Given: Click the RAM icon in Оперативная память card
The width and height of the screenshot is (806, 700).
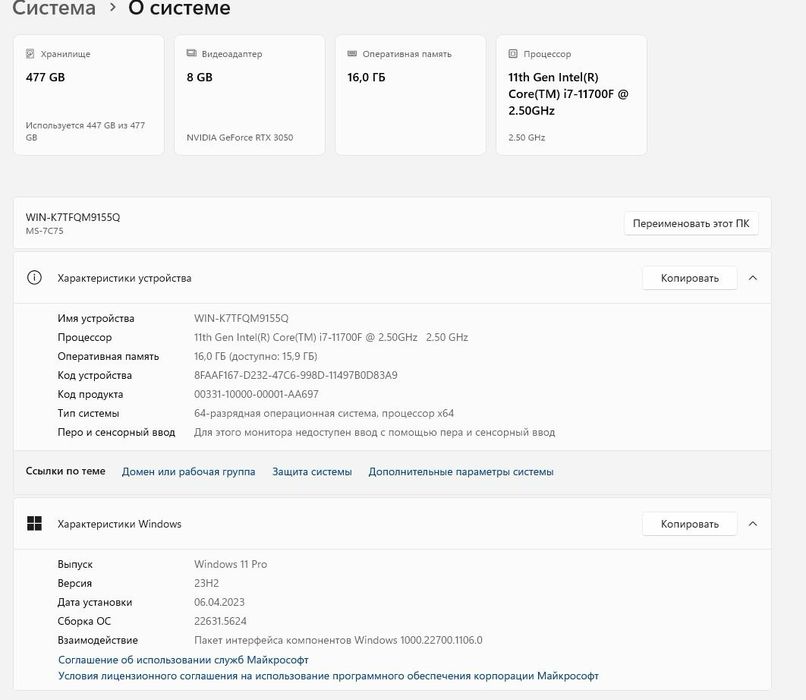Looking at the screenshot, I should (352, 54).
